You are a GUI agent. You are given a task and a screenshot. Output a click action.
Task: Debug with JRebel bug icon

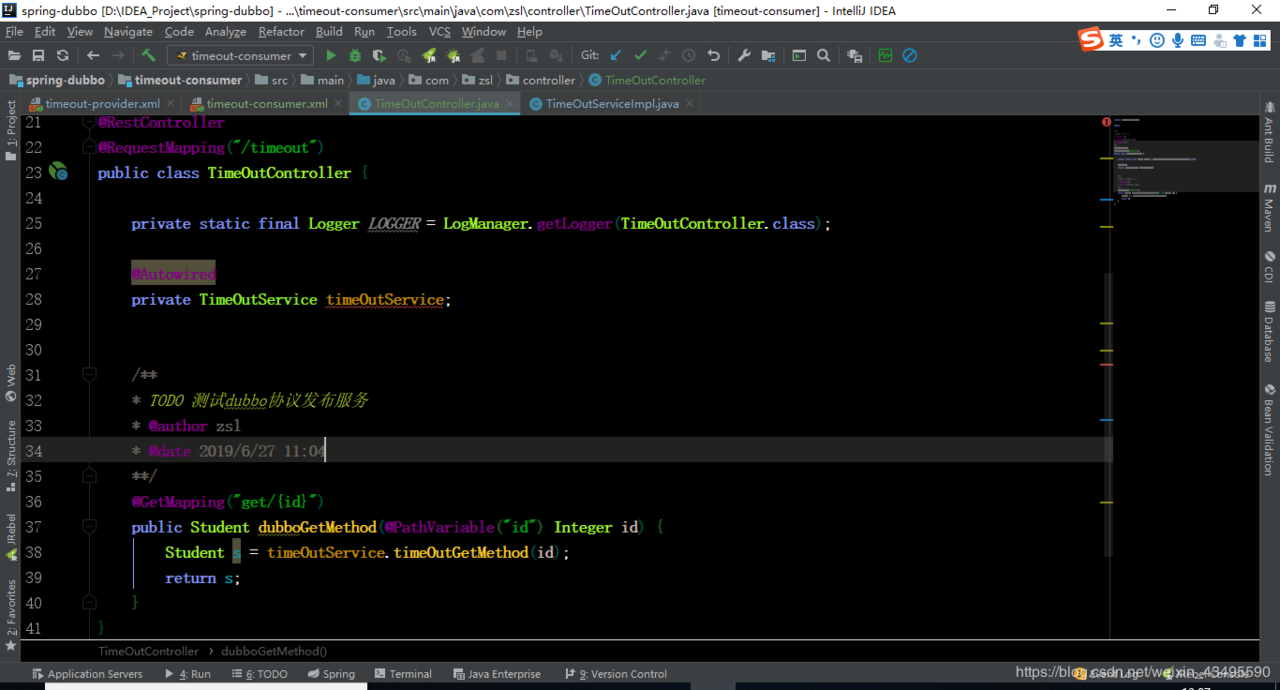[x=453, y=56]
